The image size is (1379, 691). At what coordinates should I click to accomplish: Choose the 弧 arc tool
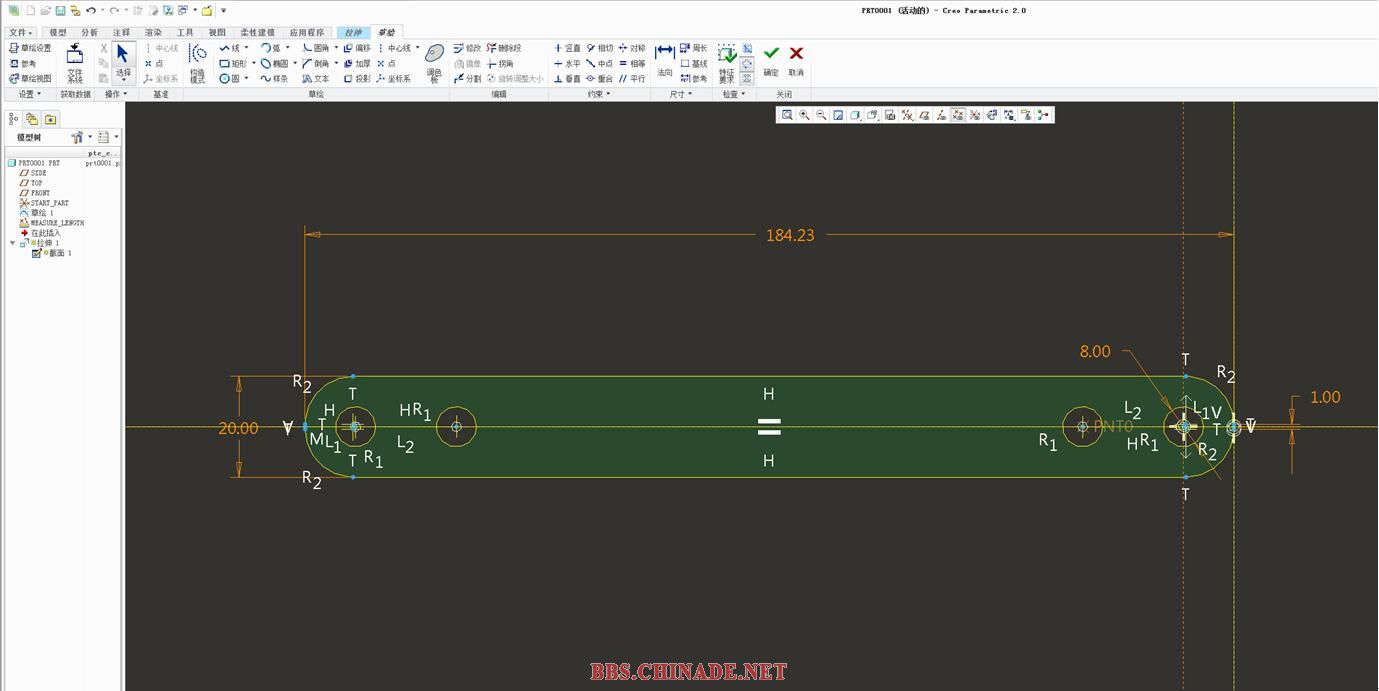[271, 48]
